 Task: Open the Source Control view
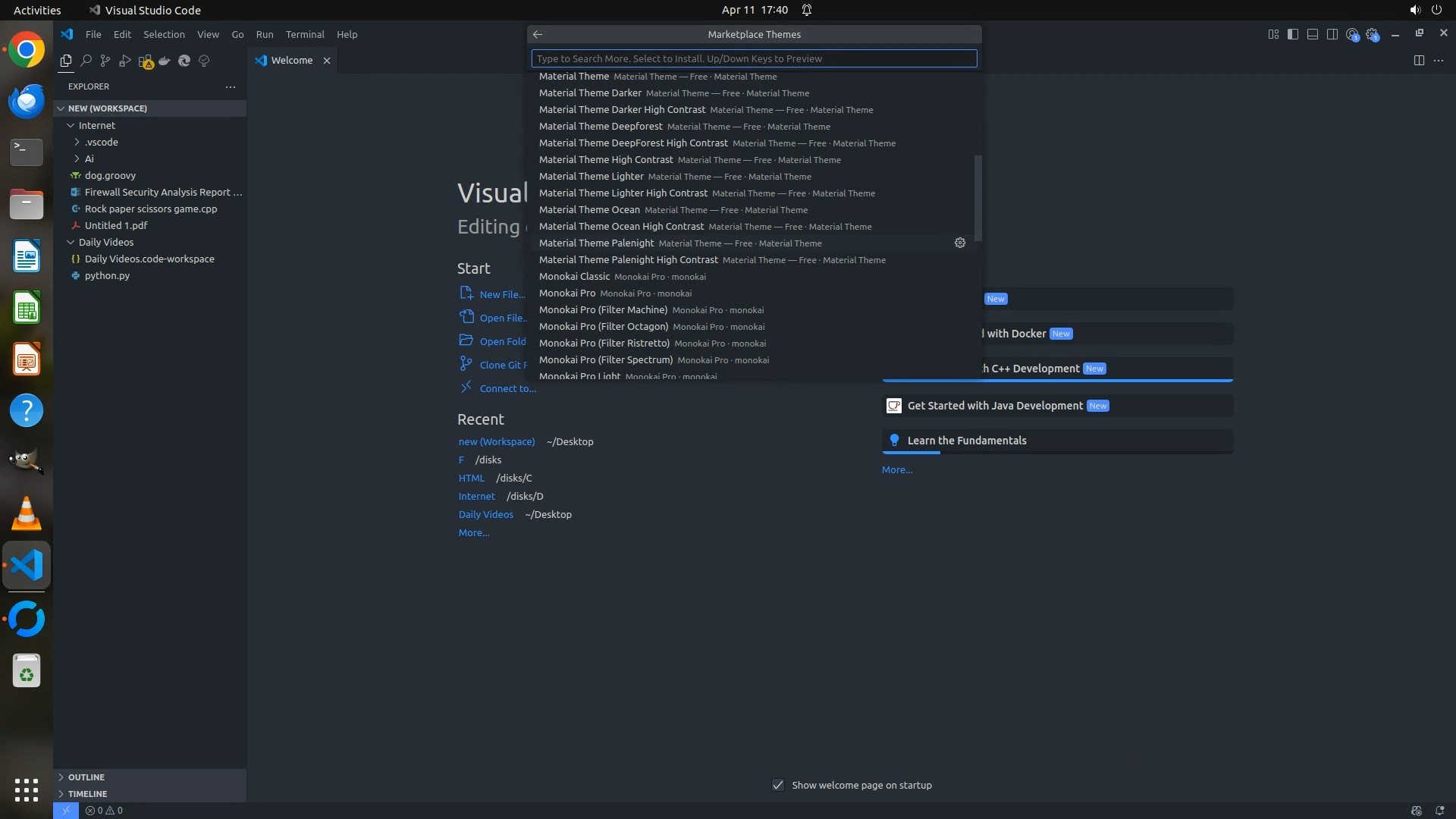coord(105,61)
